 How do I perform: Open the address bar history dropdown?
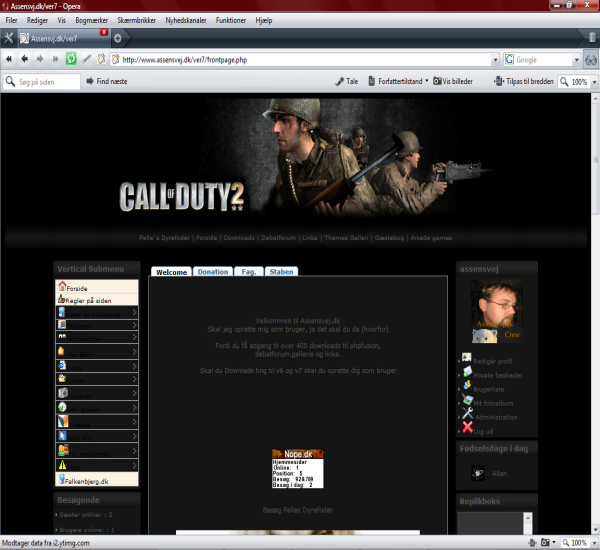tap(496, 60)
